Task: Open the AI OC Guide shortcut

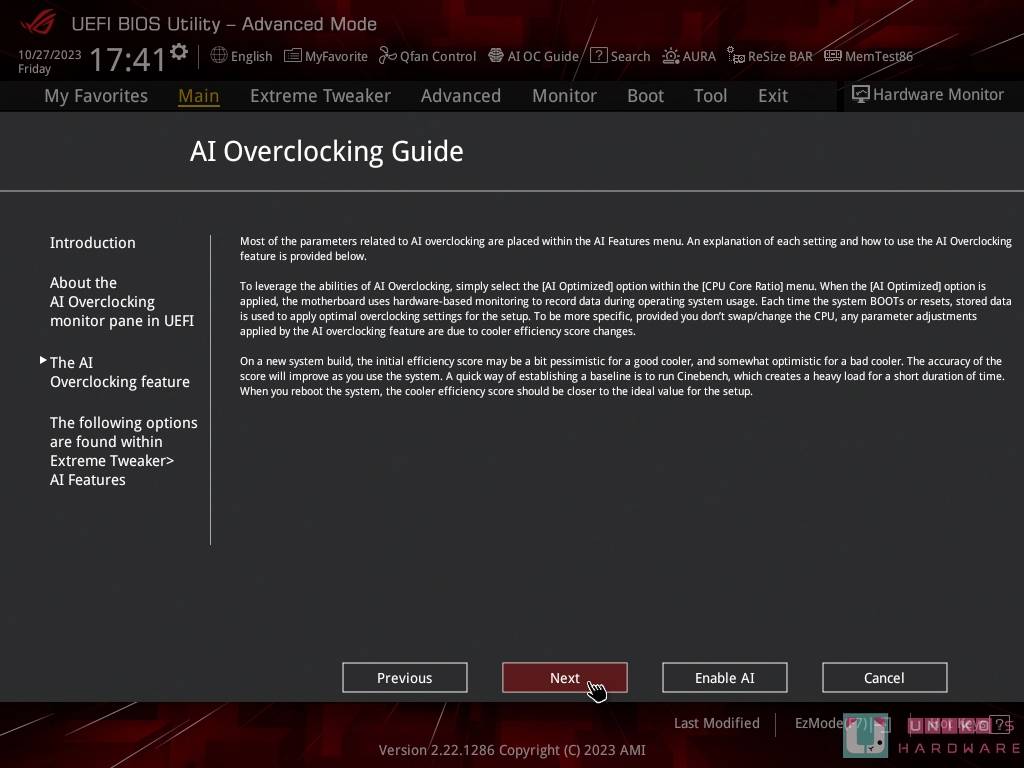Action: point(533,56)
